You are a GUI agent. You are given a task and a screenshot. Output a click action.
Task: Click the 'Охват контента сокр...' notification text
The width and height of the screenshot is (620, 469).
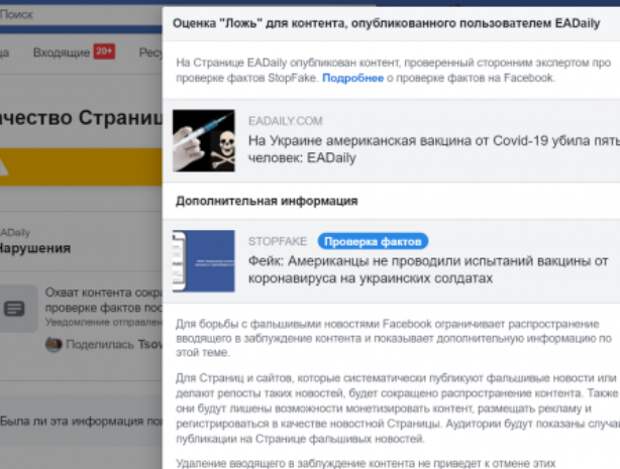(103, 300)
